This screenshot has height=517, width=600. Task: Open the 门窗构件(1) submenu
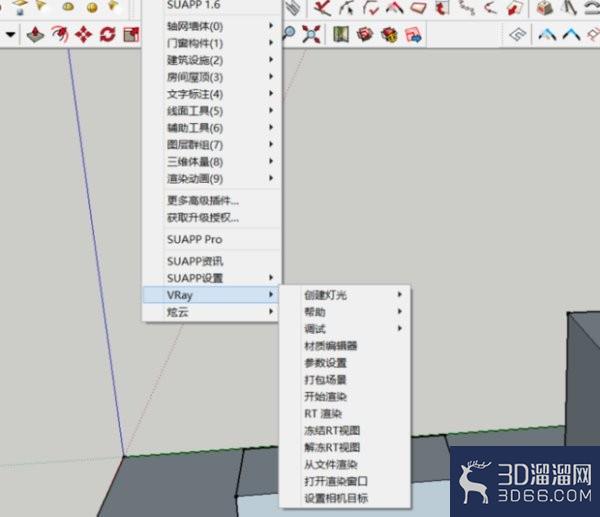[x=212, y=43]
